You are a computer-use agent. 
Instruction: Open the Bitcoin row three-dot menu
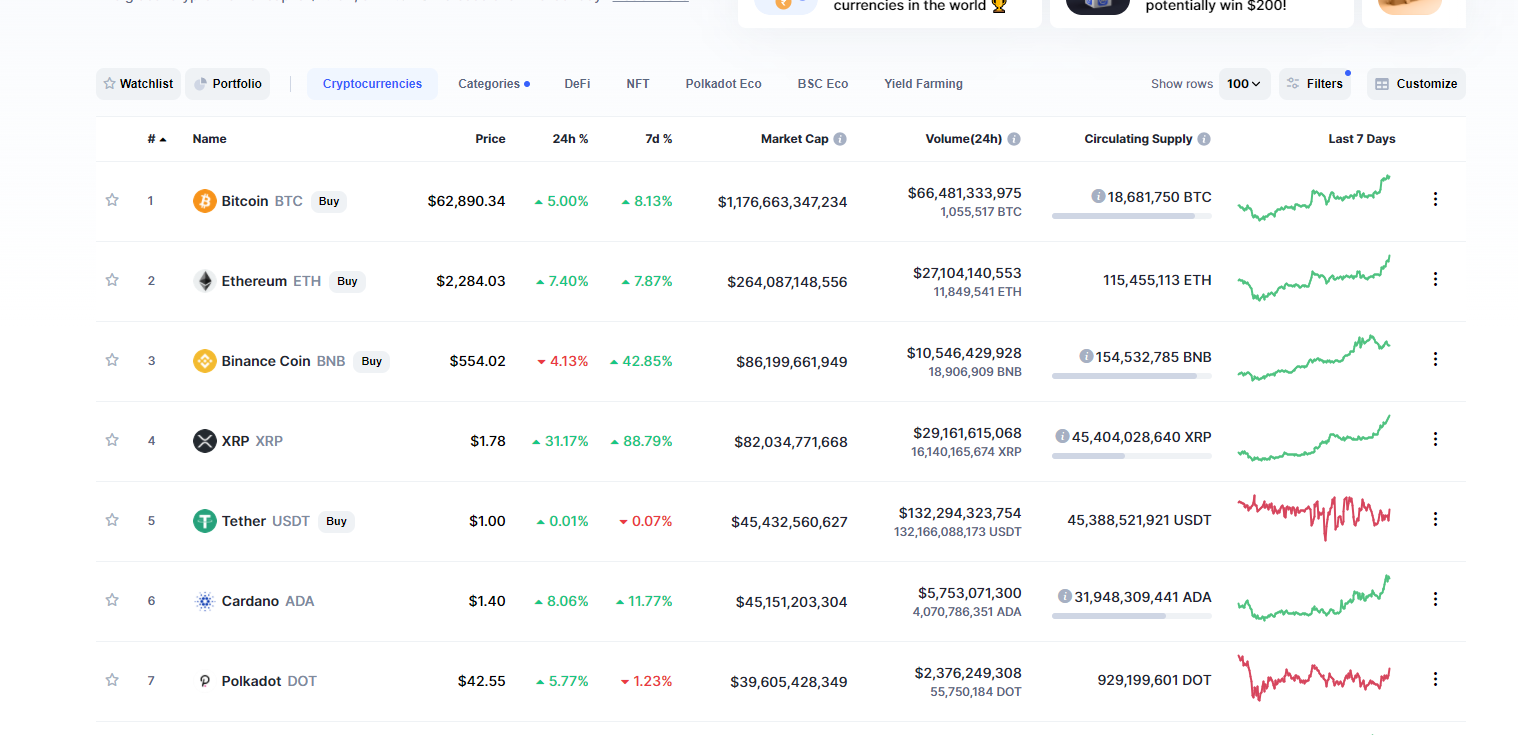(x=1435, y=199)
